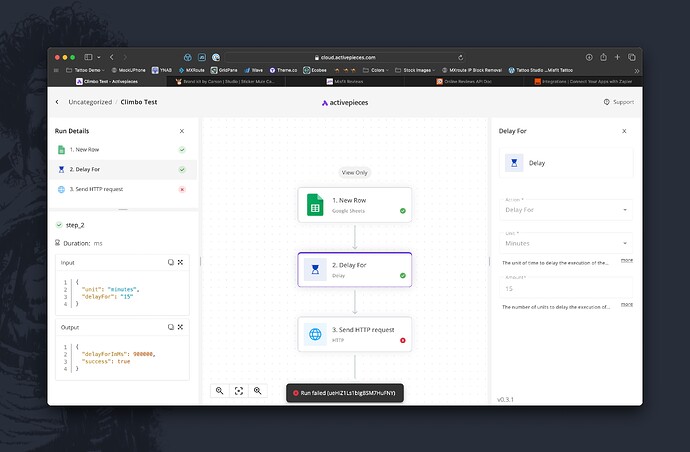Close the Delay For settings panel
The width and height of the screenshot is (690, 452).
coord(624,131)
